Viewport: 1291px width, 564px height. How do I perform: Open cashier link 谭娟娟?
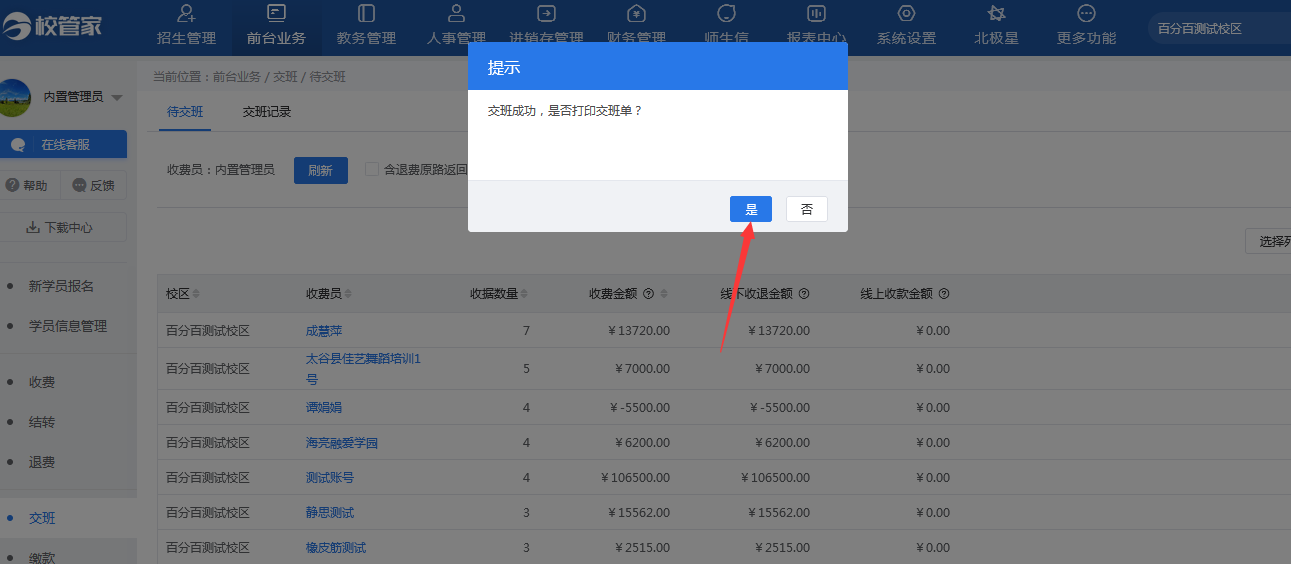[x=324, y=407]
